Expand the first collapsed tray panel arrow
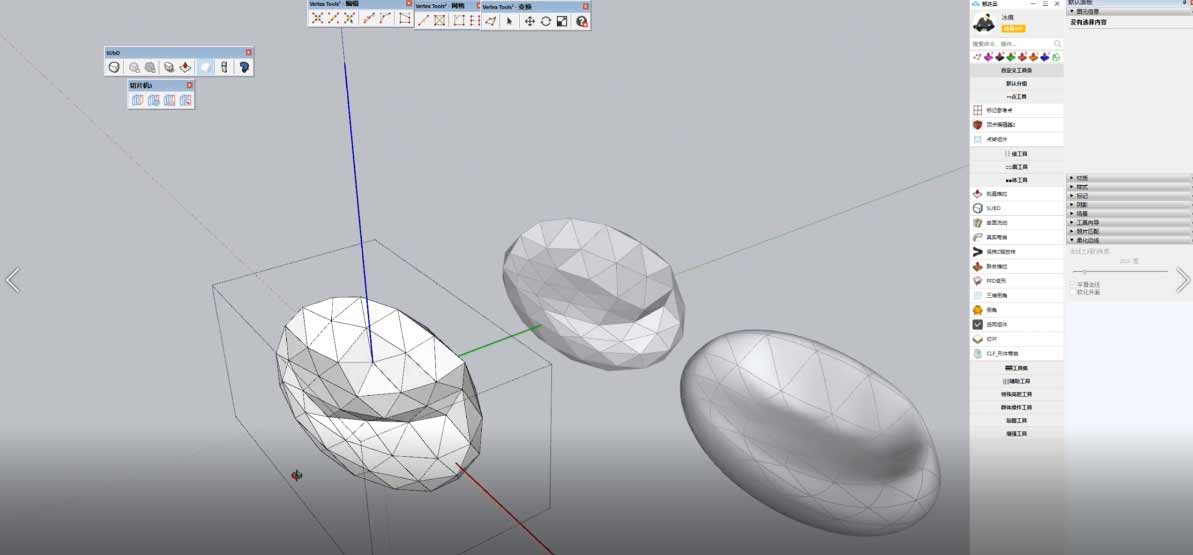 tap(1072, 178)
